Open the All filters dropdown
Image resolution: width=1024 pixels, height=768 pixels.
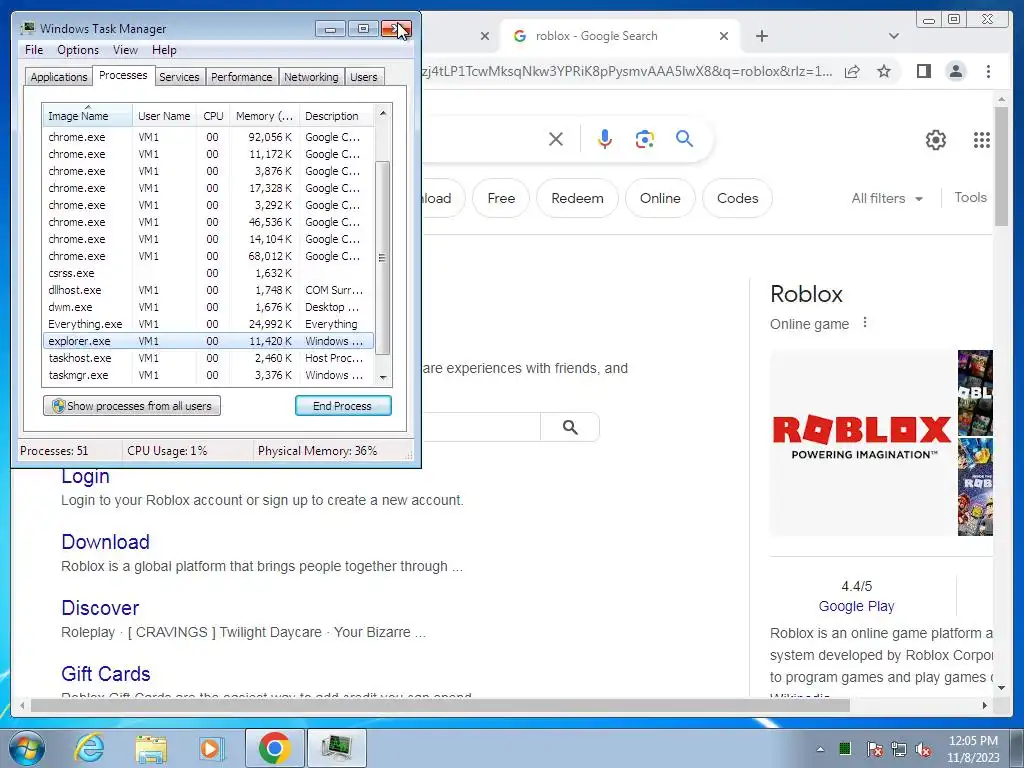[x=887, y=199]
